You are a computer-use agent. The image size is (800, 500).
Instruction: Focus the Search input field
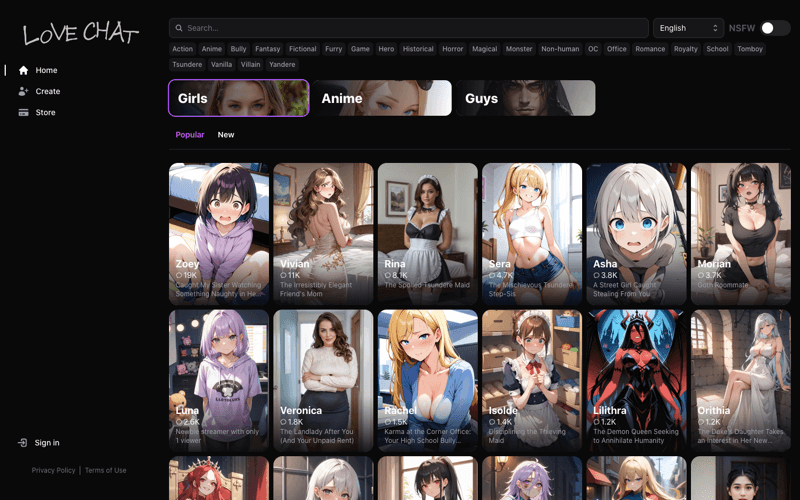click(x=409, y=28)
